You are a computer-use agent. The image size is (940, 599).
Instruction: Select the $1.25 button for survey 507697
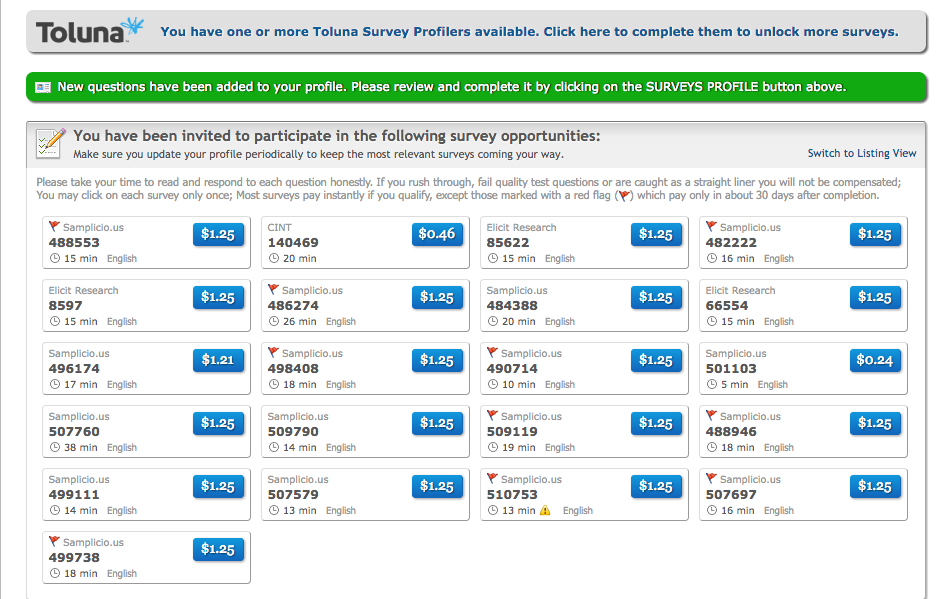pyautogui.click(x=875, y=486)
